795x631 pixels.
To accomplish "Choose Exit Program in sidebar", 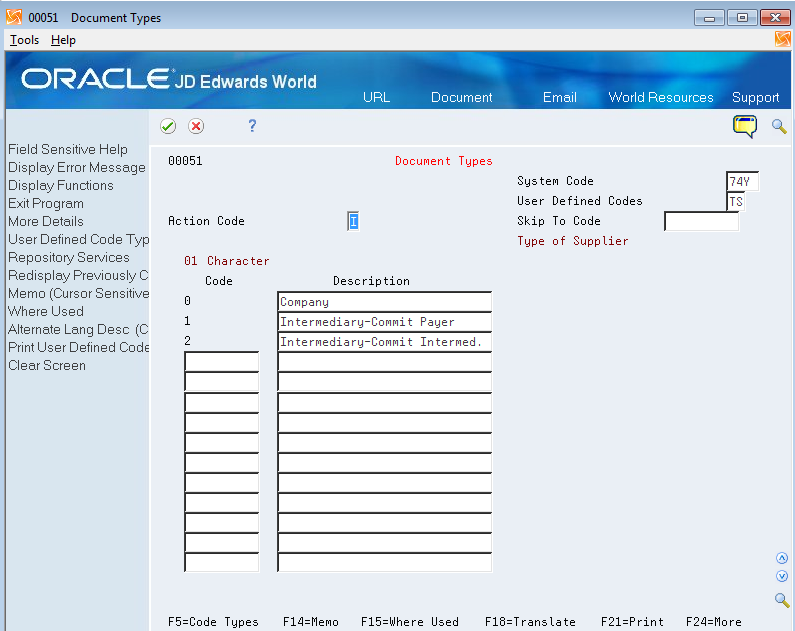I will pyautogui.click(x=46, y=203).
